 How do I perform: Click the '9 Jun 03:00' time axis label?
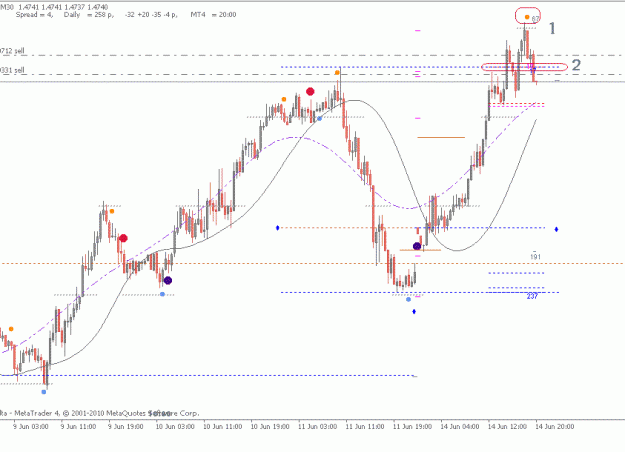pyautogui.click(x=31, y=426)
